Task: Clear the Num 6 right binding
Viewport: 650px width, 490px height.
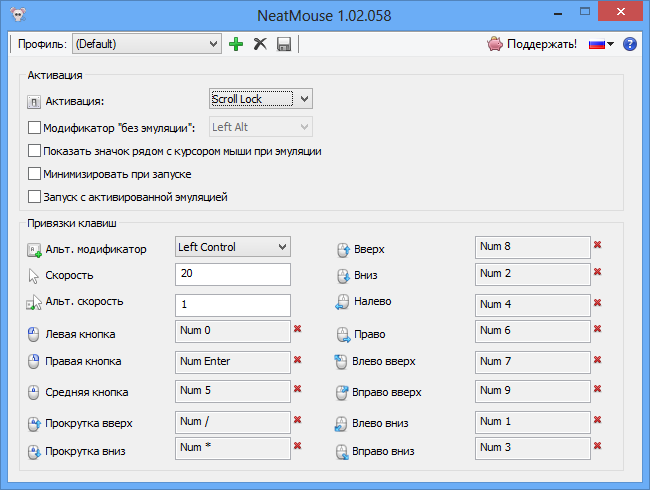Action: click(x=597, y=329)
